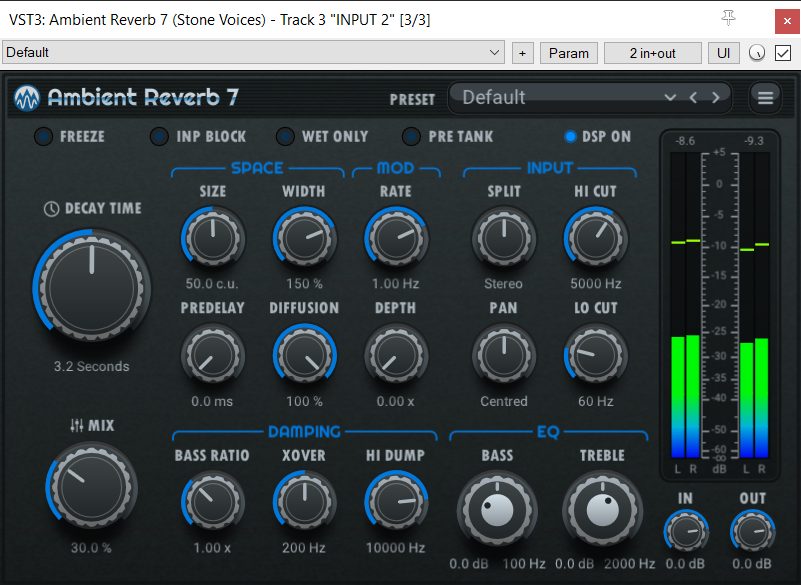Image resolution: width=801 pixels, height=585 pixels.
Task: Open the Param button
Action: pos(569,53)
